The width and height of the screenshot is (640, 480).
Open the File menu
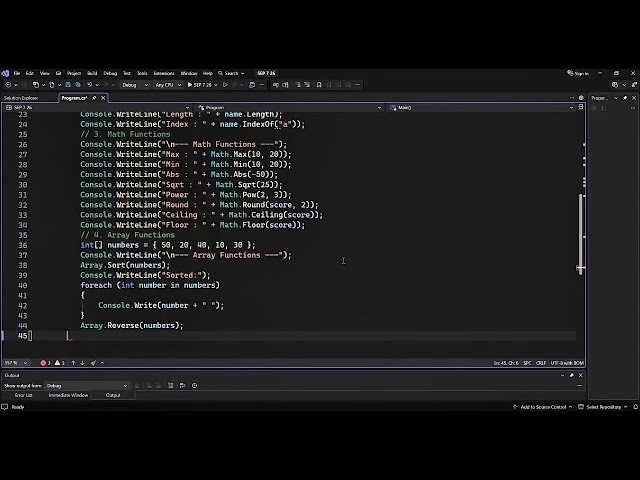click(x=17, y=73)
